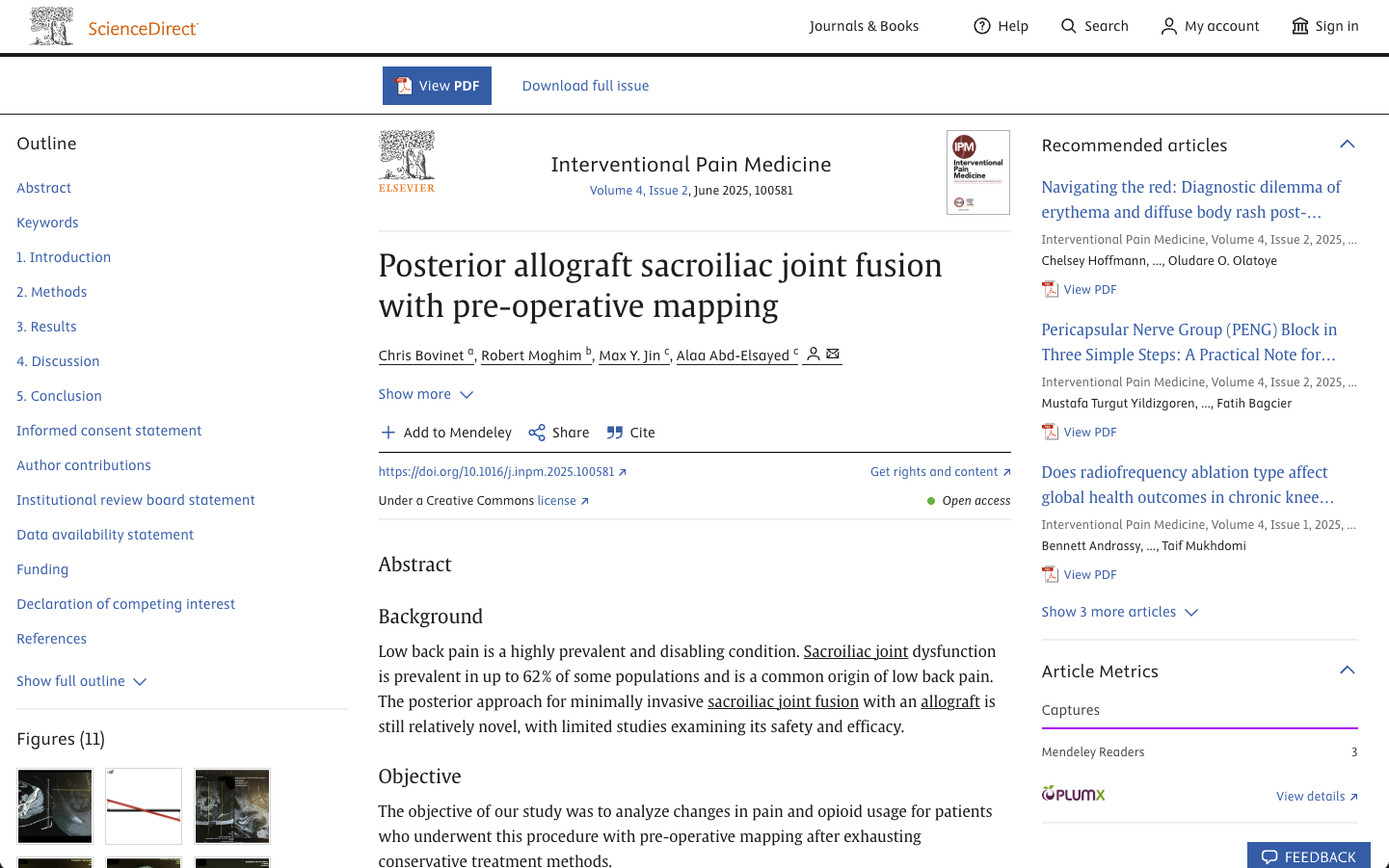Viewport: 1389px width, 868px height.
Task: Expand Show 3 more articles
Action: click(1119, 612)
